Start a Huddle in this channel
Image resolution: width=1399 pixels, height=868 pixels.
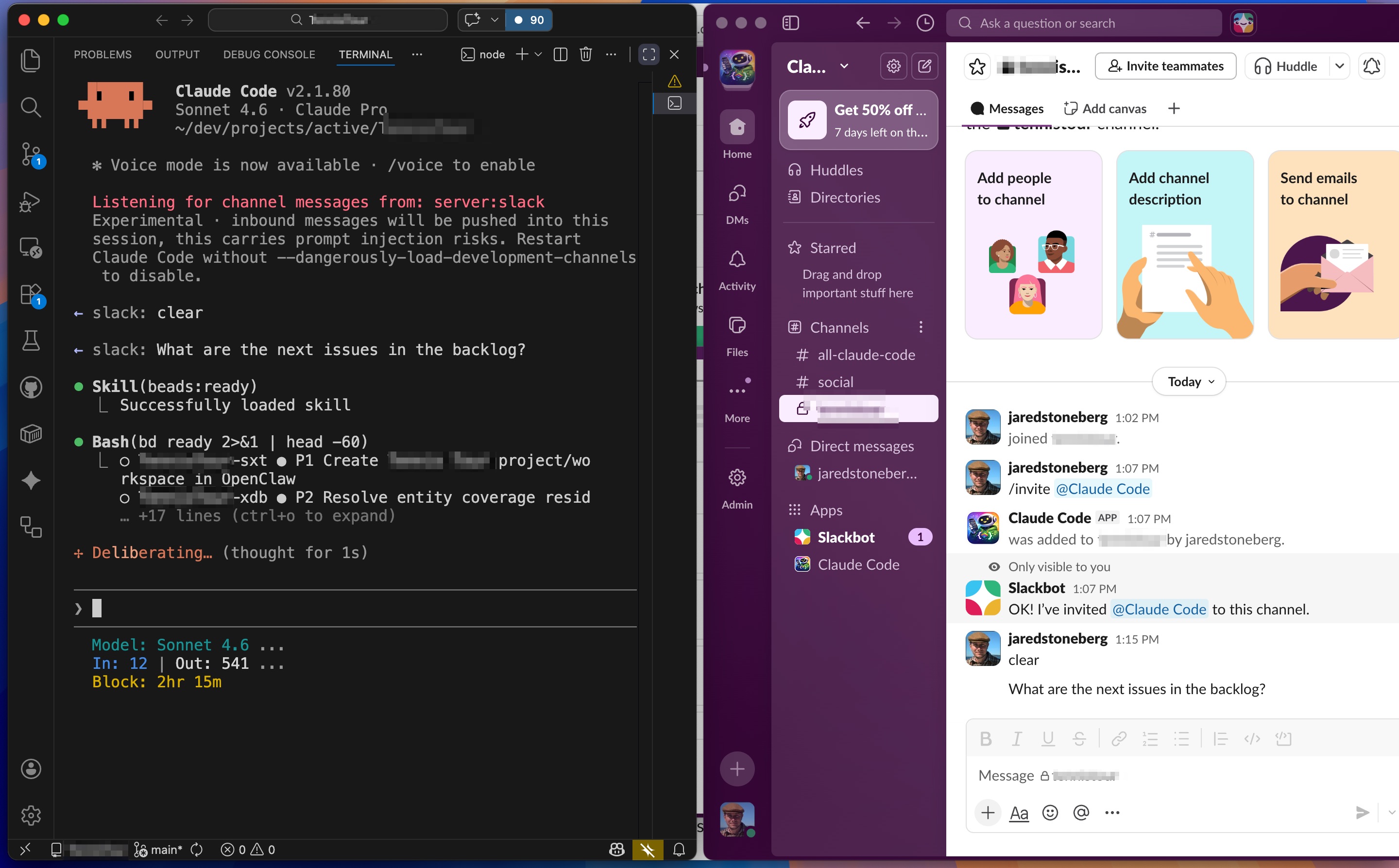tap(1286, 67)
